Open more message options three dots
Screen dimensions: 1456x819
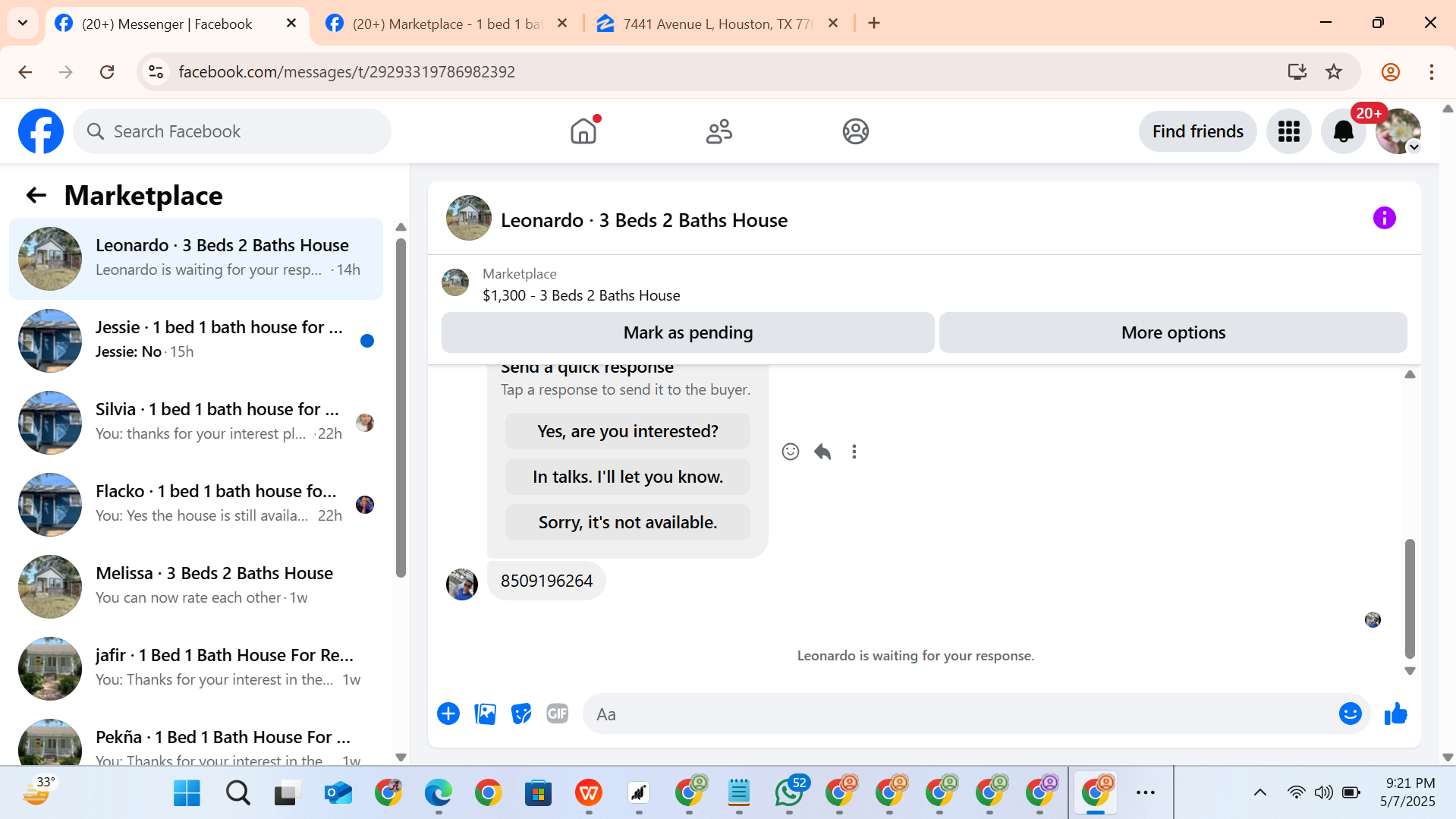(854, 452)
